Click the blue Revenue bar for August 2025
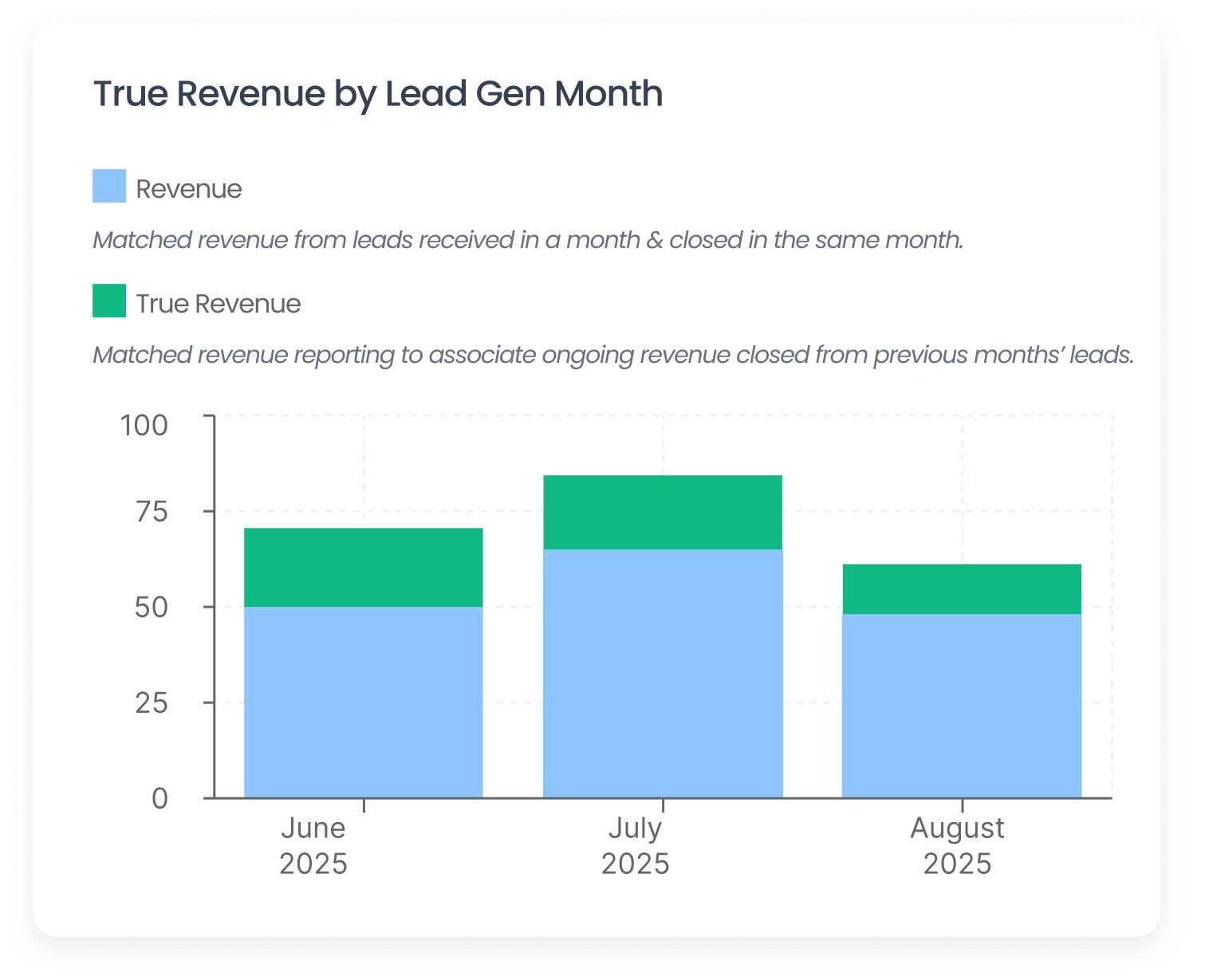 coord(962,705)
